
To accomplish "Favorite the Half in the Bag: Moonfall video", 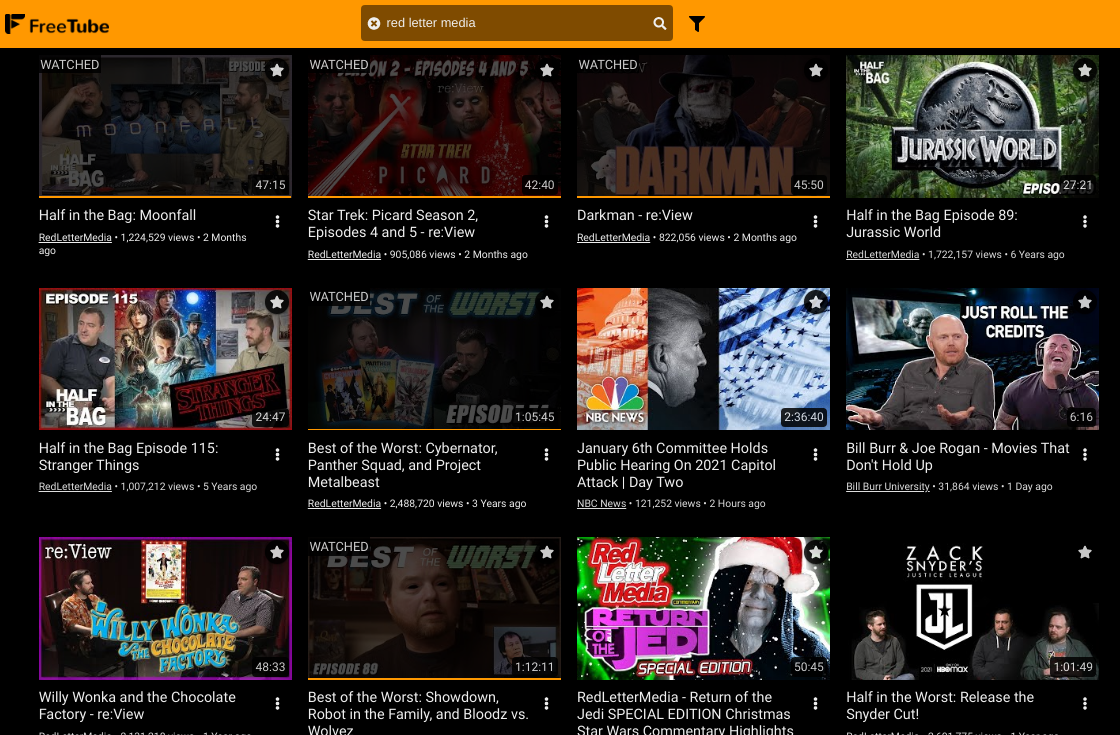I will click(277, 70).
